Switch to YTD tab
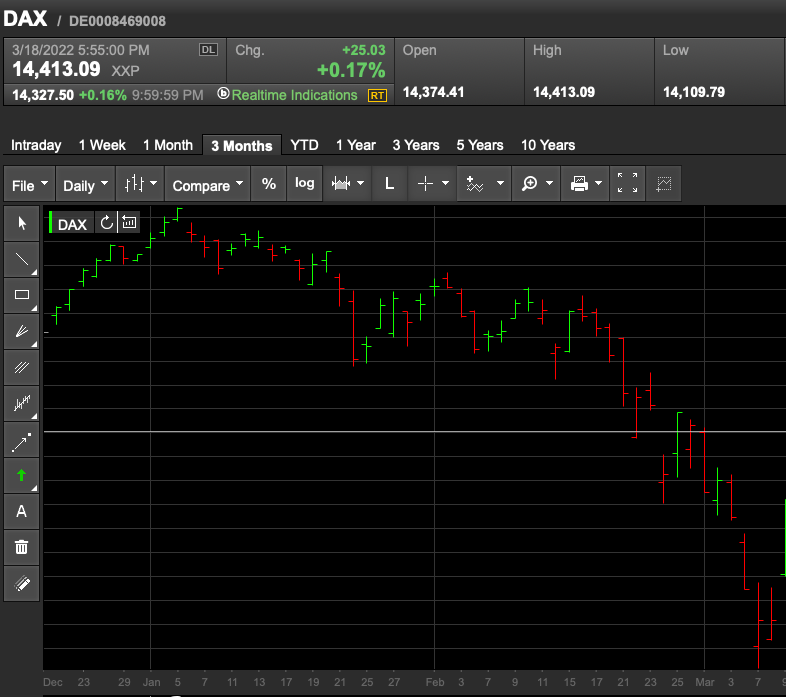 [x=304, y=145]
